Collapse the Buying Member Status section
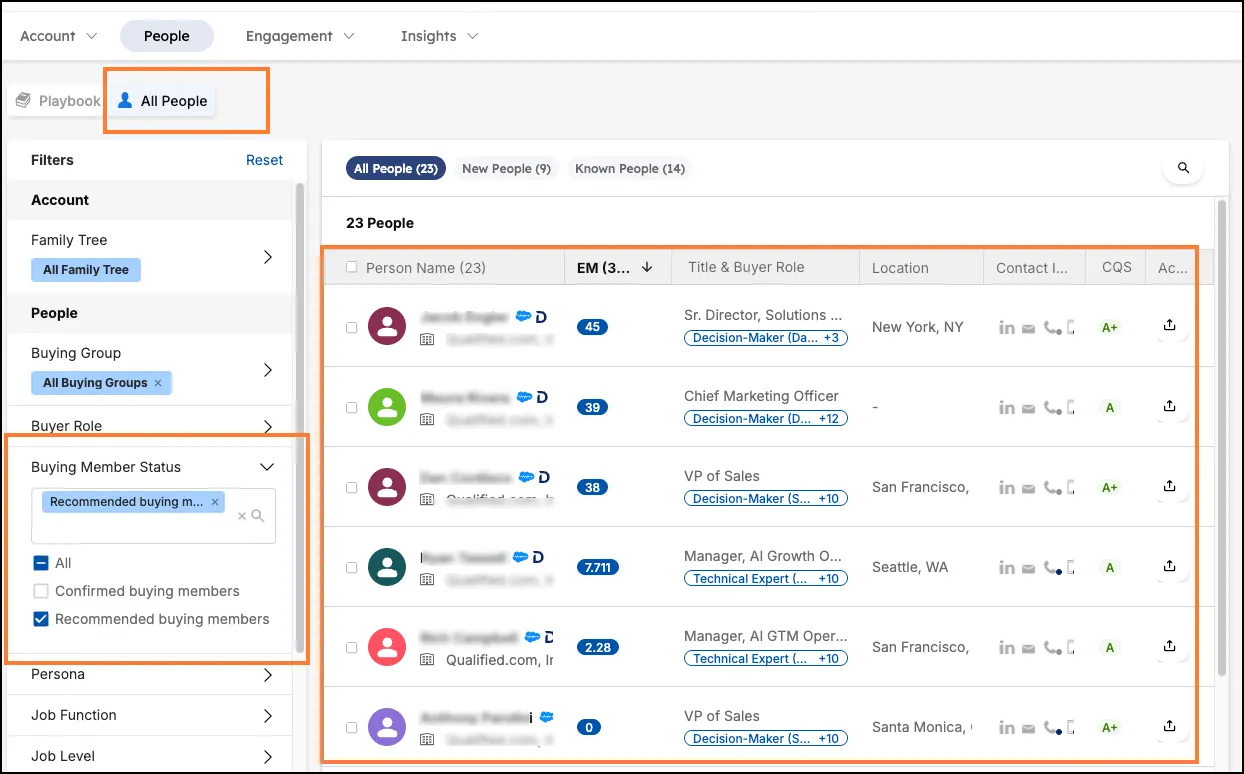The width and height of the screenshot is (1244, 774). (266, 466)
